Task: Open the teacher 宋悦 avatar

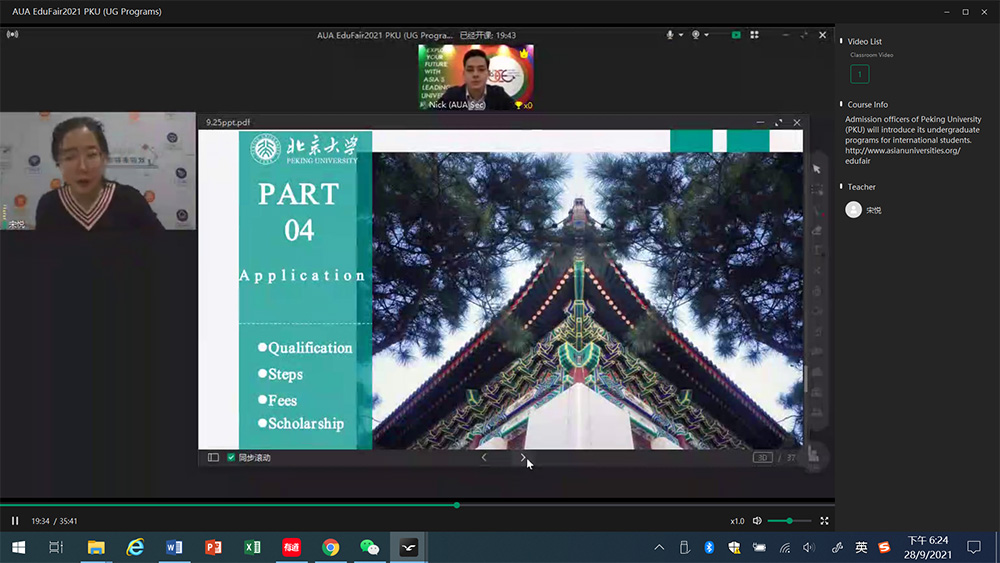Action: pyautogui.click(x=853, y=210)
